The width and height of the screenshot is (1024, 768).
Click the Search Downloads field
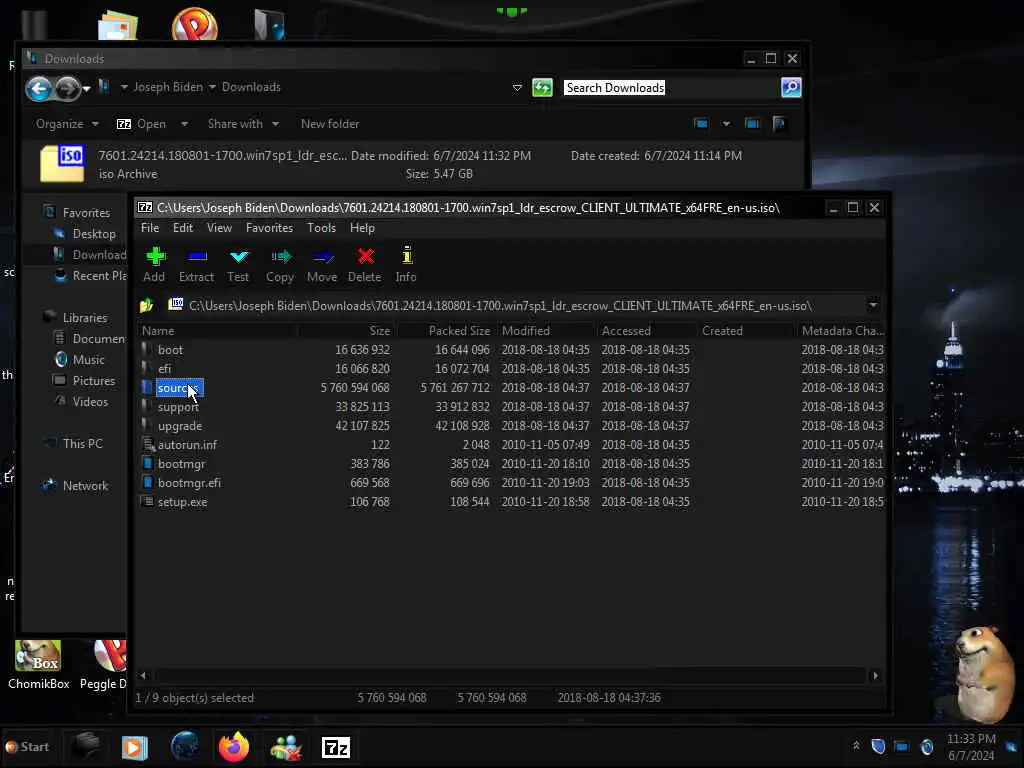click(670, 88)
